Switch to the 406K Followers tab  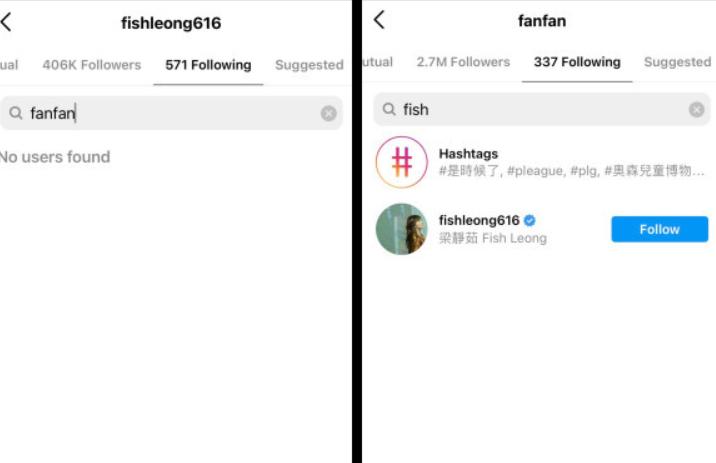coord(92,65)
